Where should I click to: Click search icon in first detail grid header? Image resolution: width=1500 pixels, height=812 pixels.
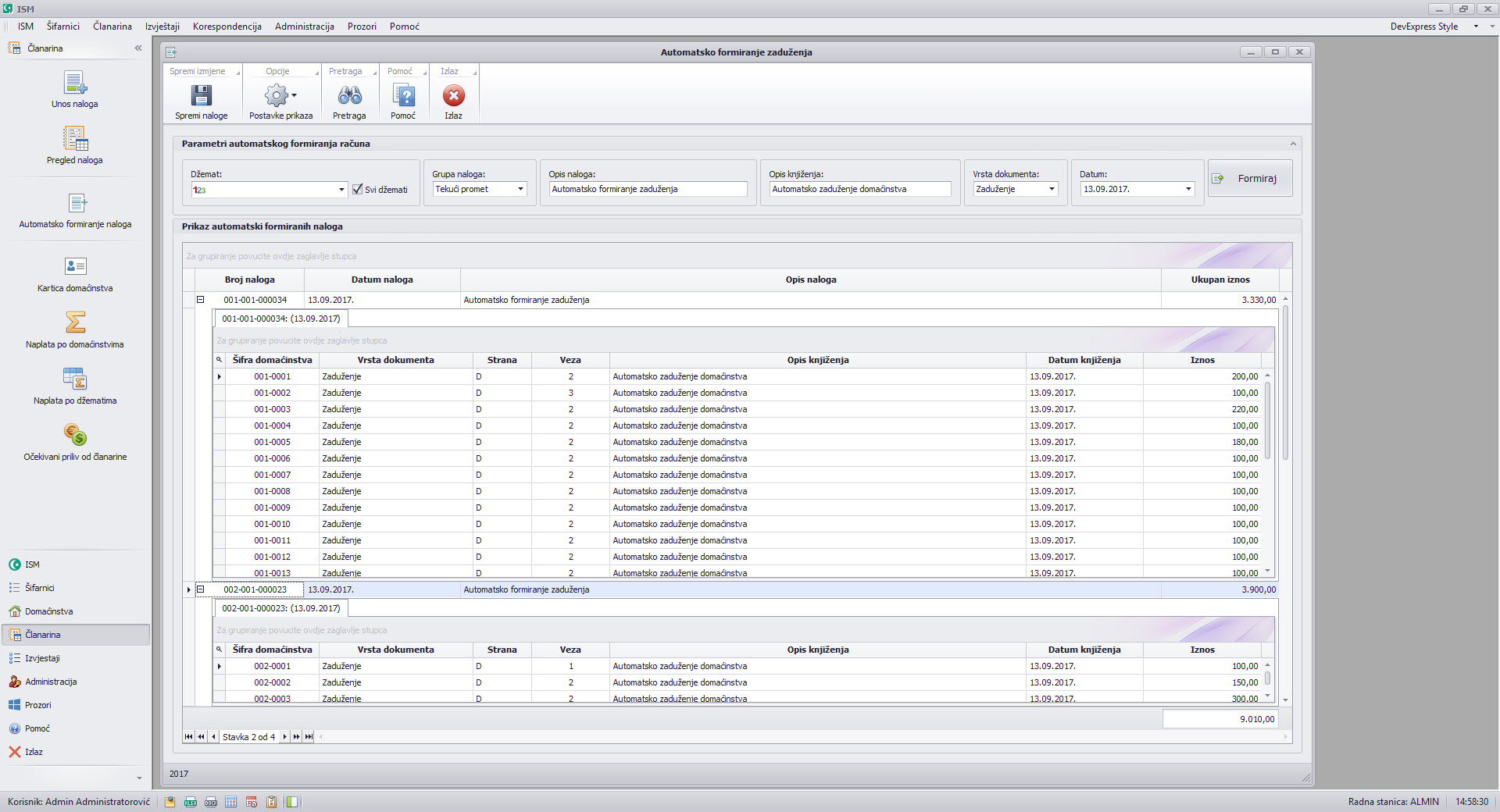point(220,360)
